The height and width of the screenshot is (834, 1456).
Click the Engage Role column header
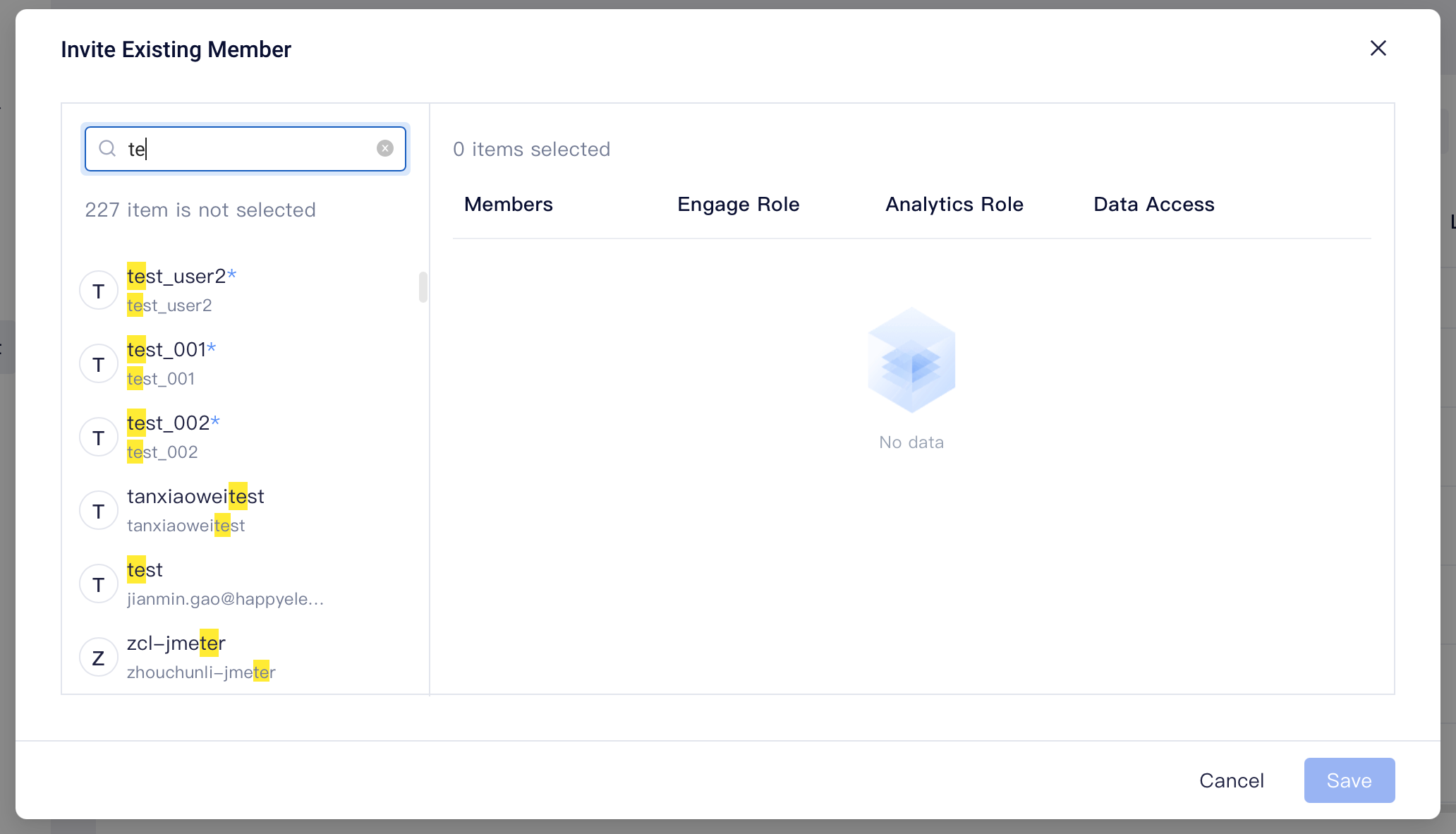(738, 204)
